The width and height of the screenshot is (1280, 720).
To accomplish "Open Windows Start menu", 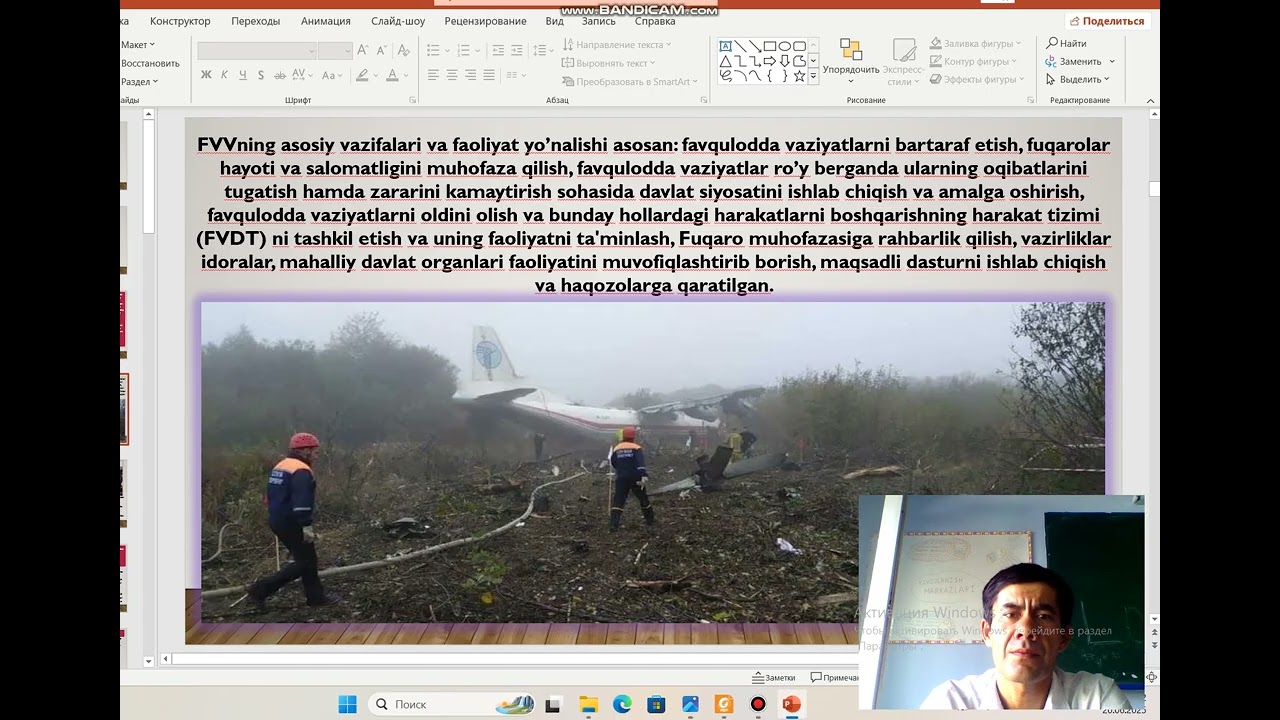I will coord(347,704).
